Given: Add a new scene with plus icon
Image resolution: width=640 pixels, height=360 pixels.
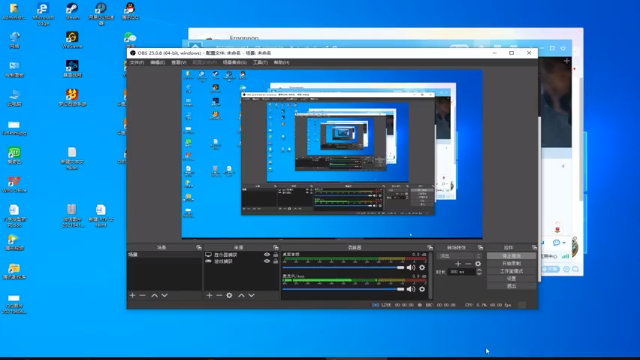Looking at the screenshot, I should click(x=132, y=295).
